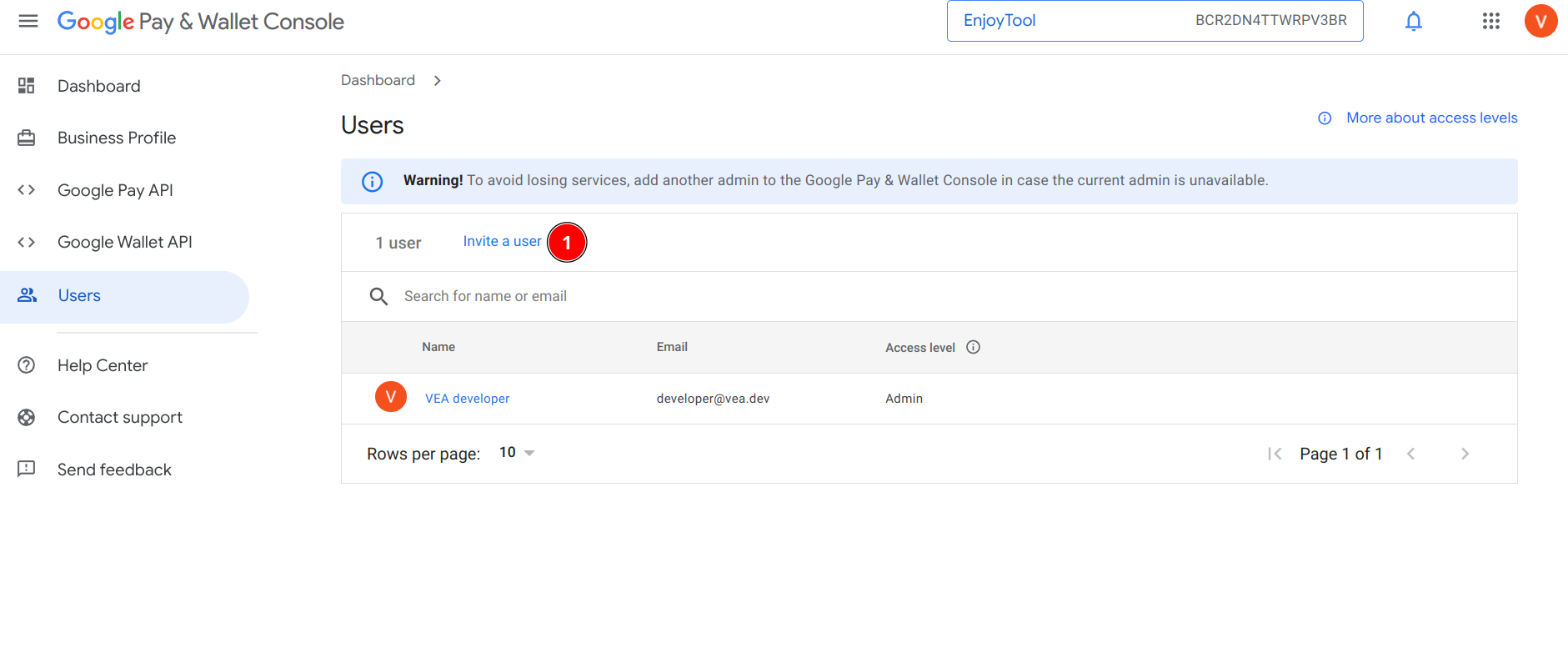Click the developer@vea.dev email cell
The image size is (1568, 648).
click(x=713, y=399)
